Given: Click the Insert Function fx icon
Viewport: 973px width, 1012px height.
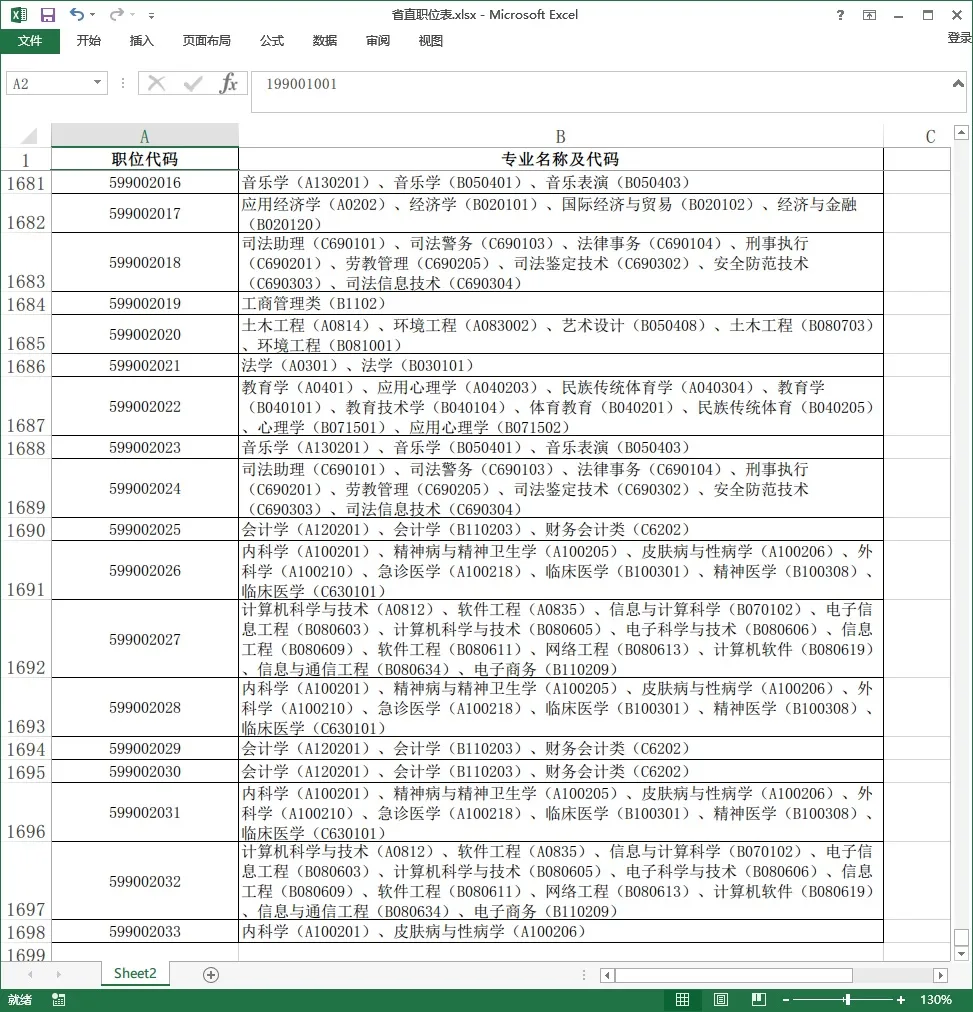Looking at the screenshot, I should 229,84.
